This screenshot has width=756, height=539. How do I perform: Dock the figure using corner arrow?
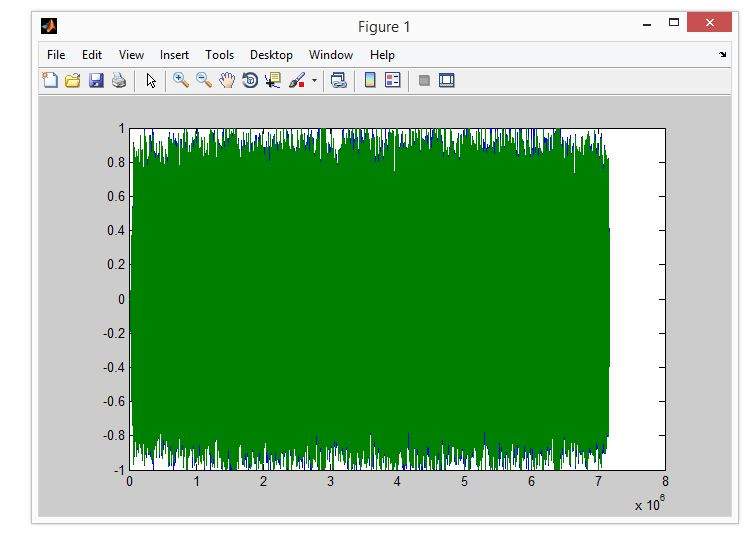(722, 54)
